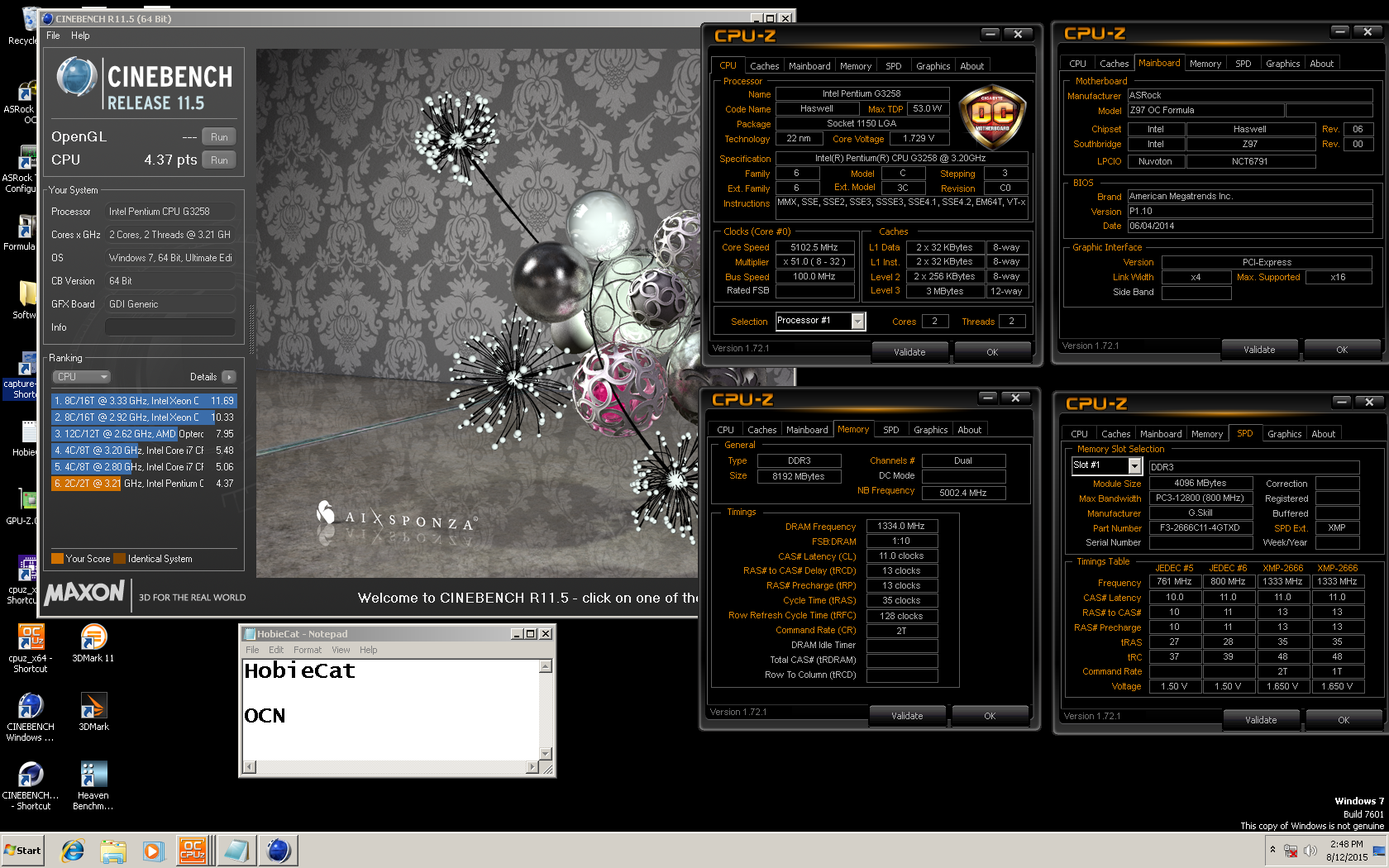Switch to Notepad taskbar icon

[236, 850]
